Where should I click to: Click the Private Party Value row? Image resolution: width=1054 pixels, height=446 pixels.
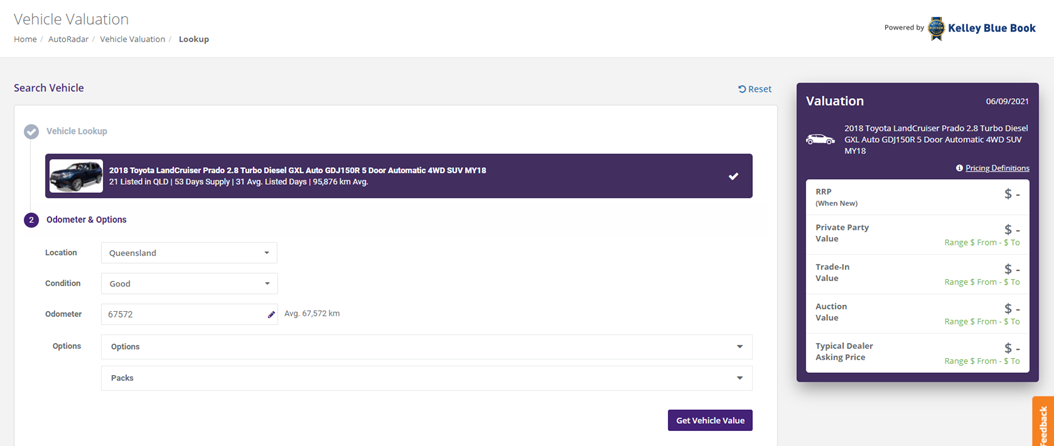917,235
